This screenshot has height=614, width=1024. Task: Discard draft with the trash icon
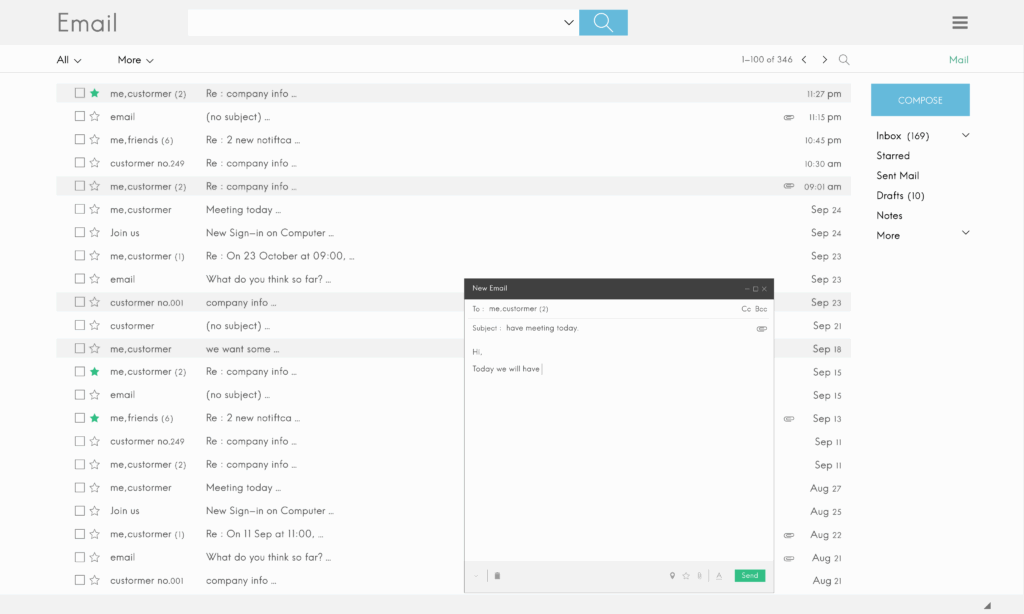click(x=497, y=576)
